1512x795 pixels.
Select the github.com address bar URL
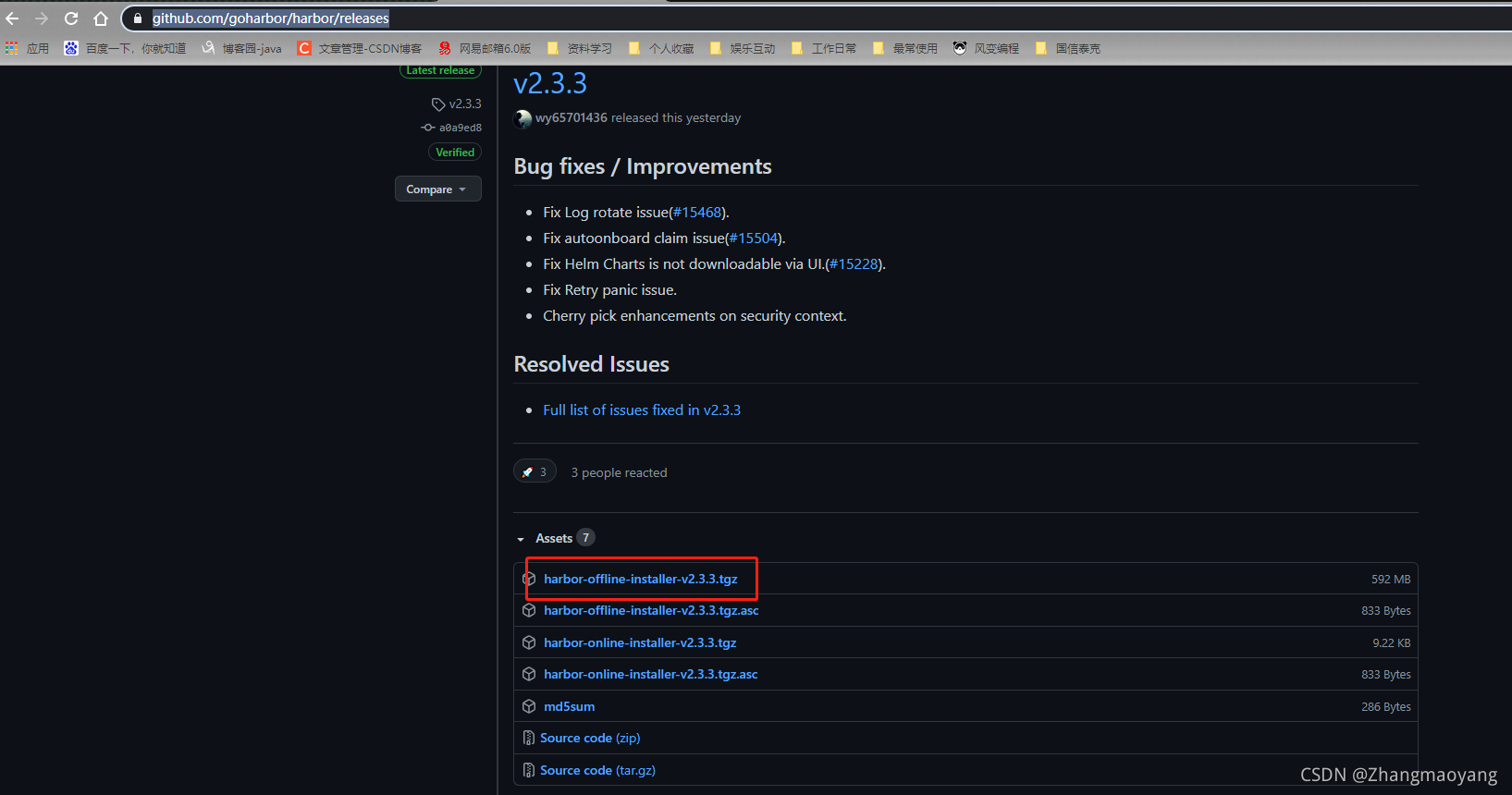270,18
